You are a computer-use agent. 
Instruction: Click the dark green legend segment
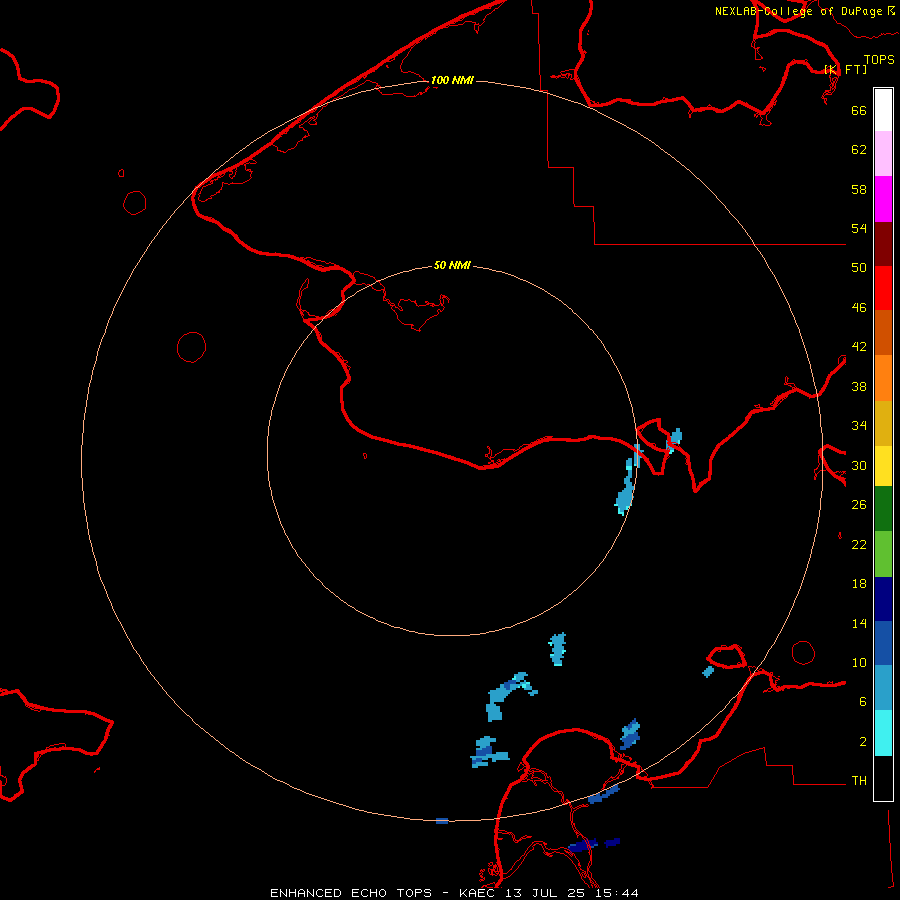tap(883, 509)
